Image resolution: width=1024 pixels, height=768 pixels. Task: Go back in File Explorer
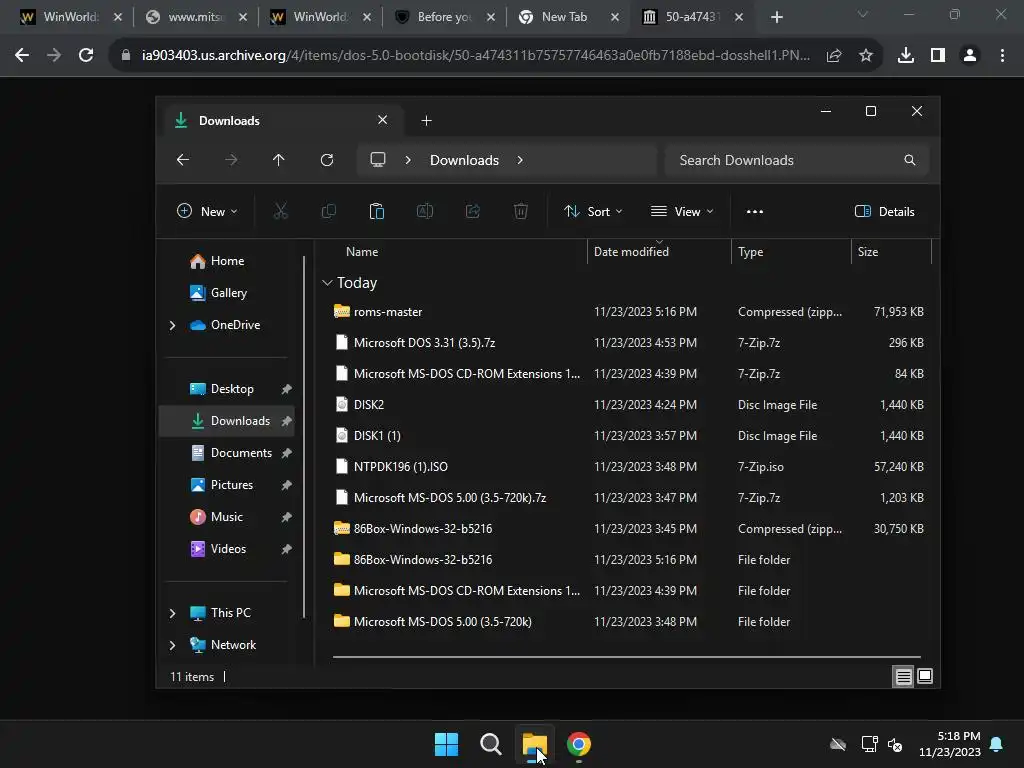[183, 160]
